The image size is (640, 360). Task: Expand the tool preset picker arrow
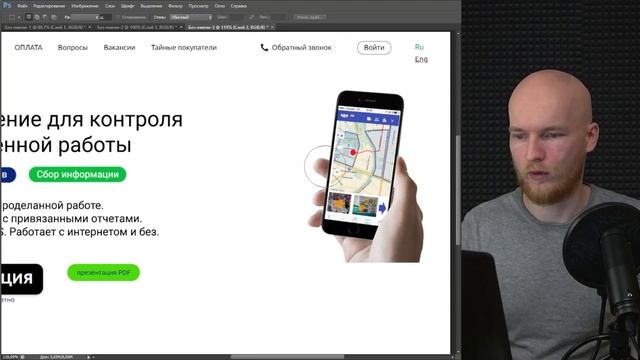(x=19, y=18)
